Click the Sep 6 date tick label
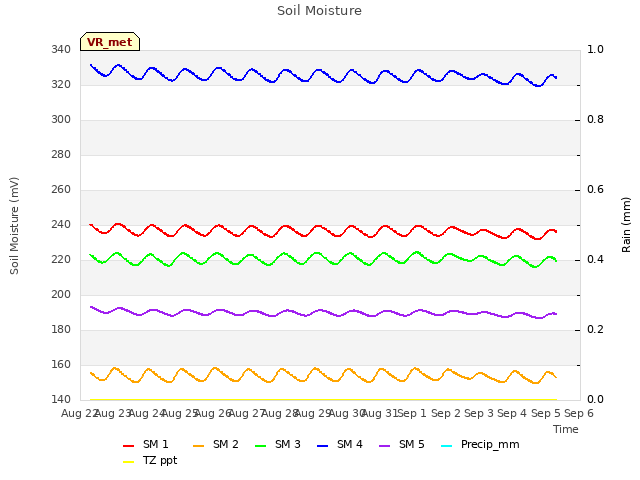 (x=579, y=413)
